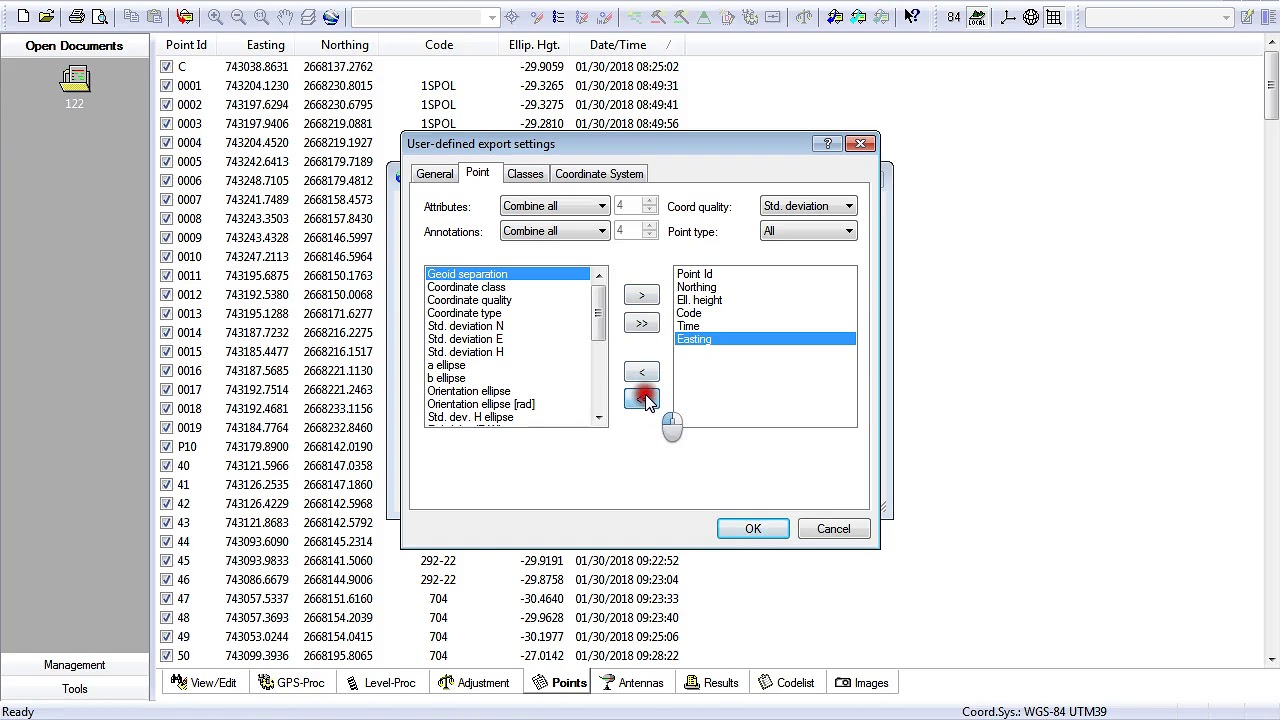Open the GPS-Proc bottom tab
The height and width of the screenshot is (720, 1280).
pos(291,683)
